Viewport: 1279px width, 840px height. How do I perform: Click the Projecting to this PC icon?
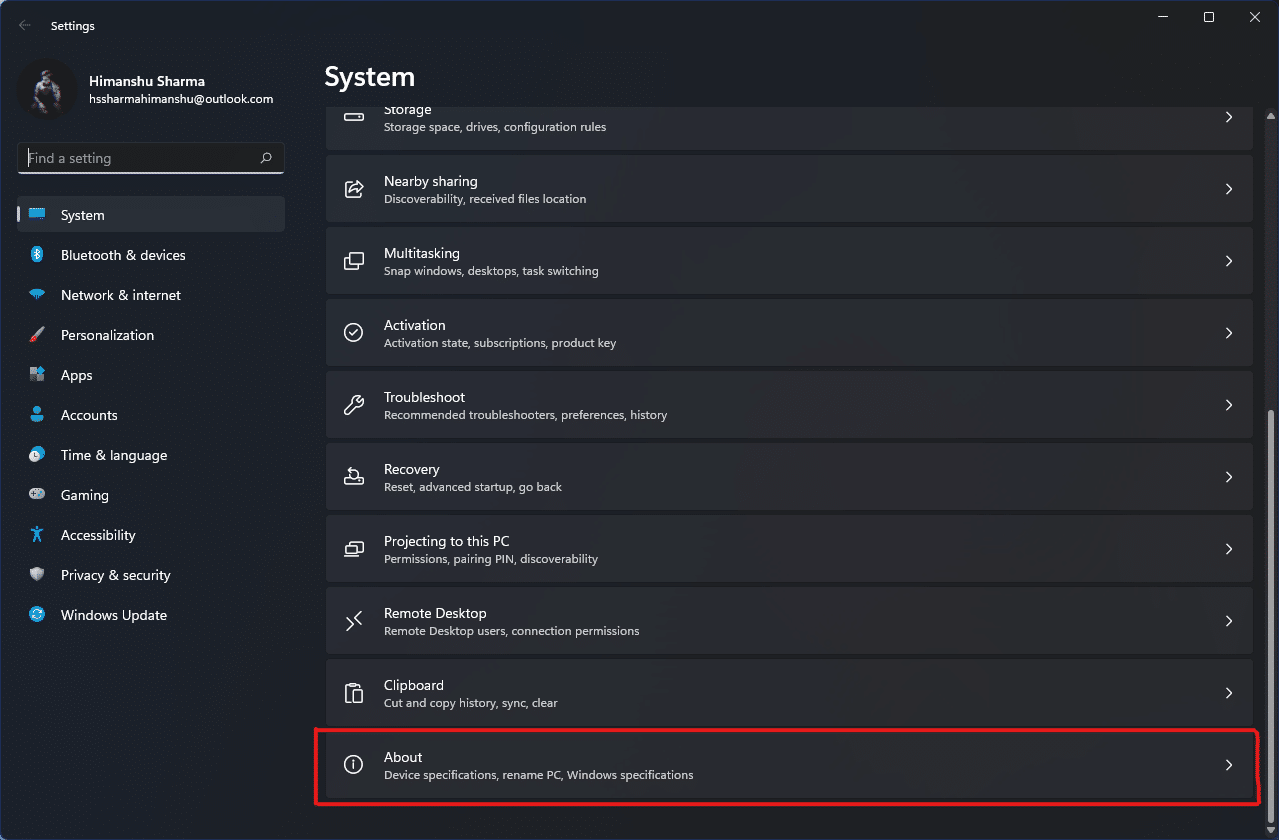point(354,549)
